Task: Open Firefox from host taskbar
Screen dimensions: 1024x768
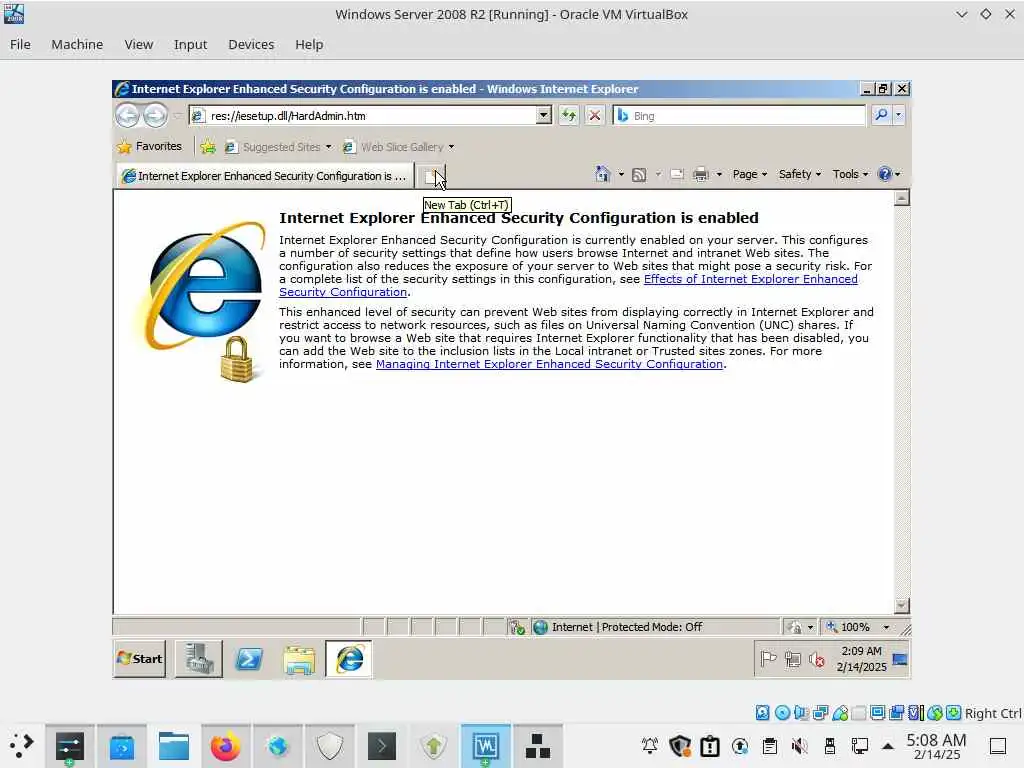Action: 225,746
